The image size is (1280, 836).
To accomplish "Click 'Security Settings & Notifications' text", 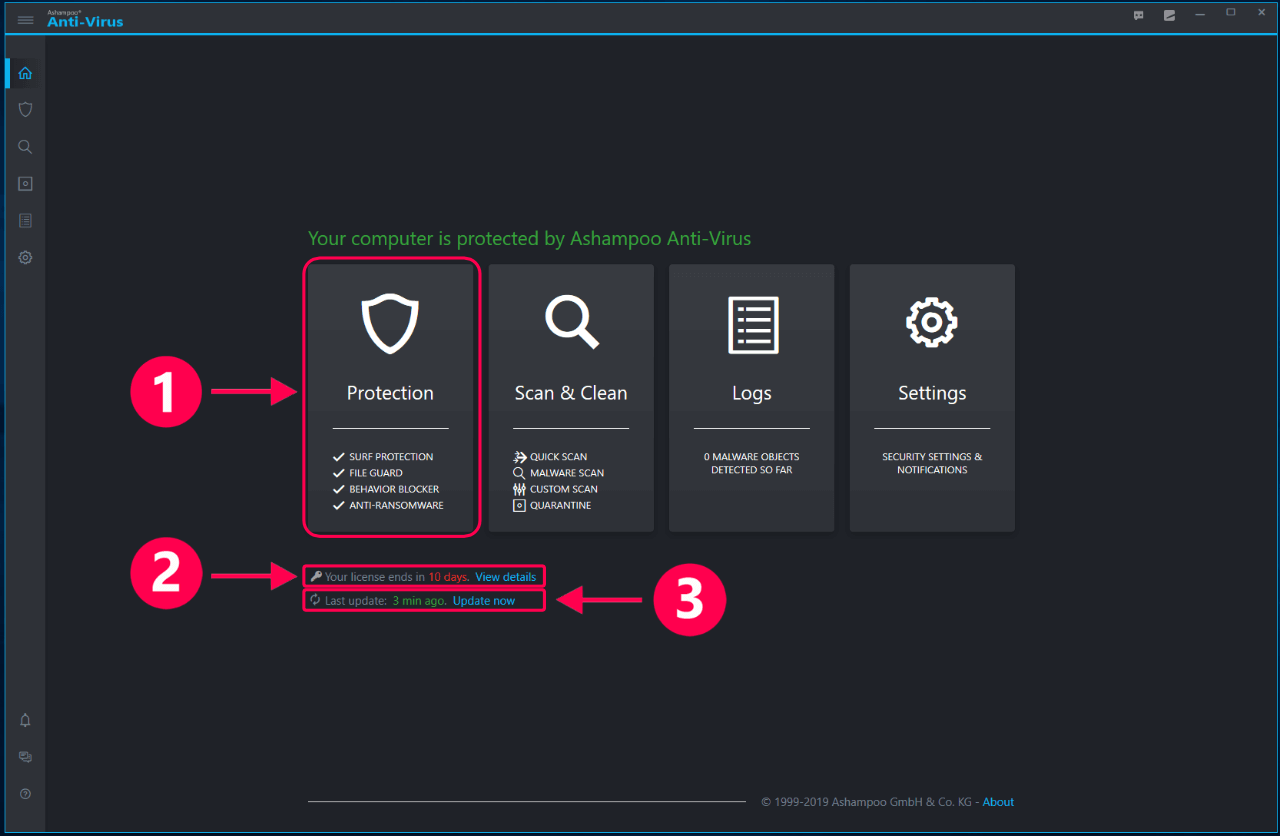I will tap(932, 463).
